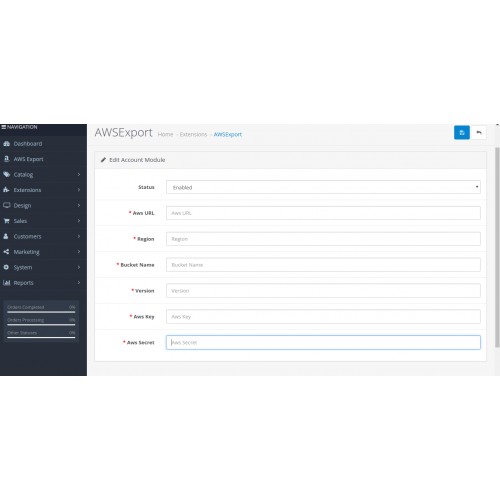500x500 pixels.
Task: Click the Bucket Name field label
Action: [x=137, y=265]
